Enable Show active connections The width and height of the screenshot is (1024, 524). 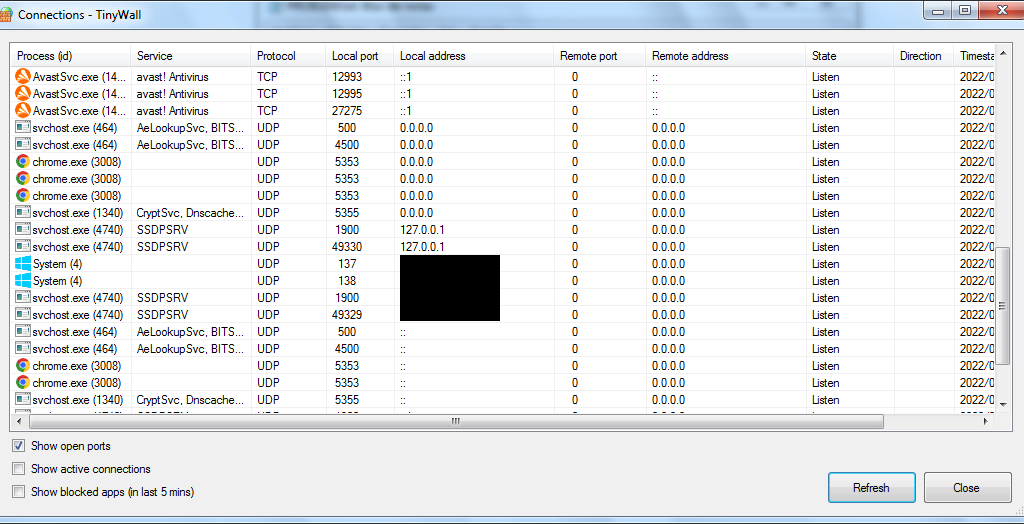[19, 469]
